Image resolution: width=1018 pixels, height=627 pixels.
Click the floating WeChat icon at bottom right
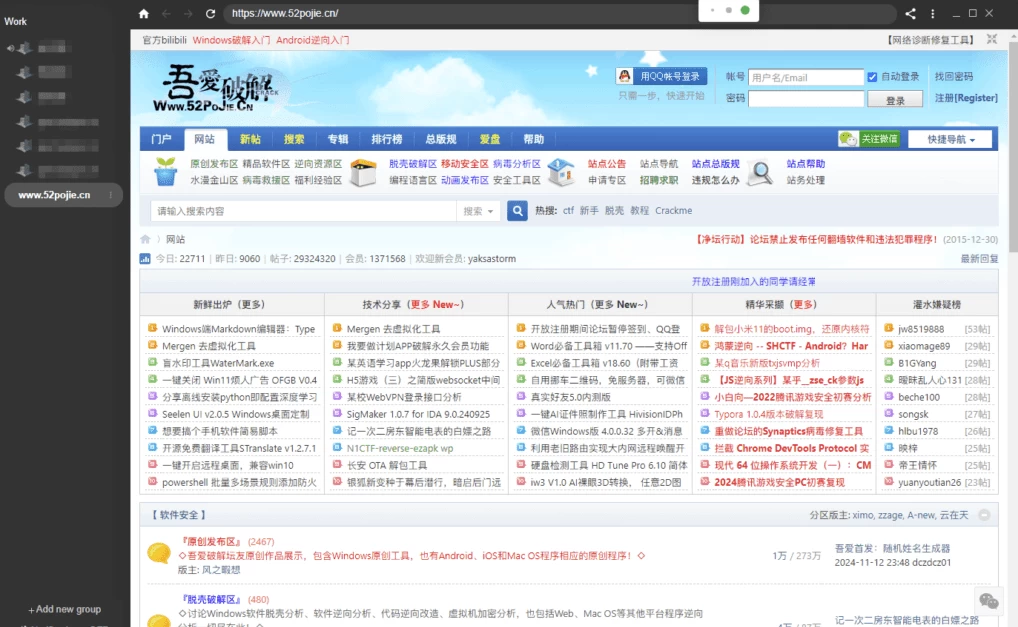pyautogui.click(x=989, y=600)
